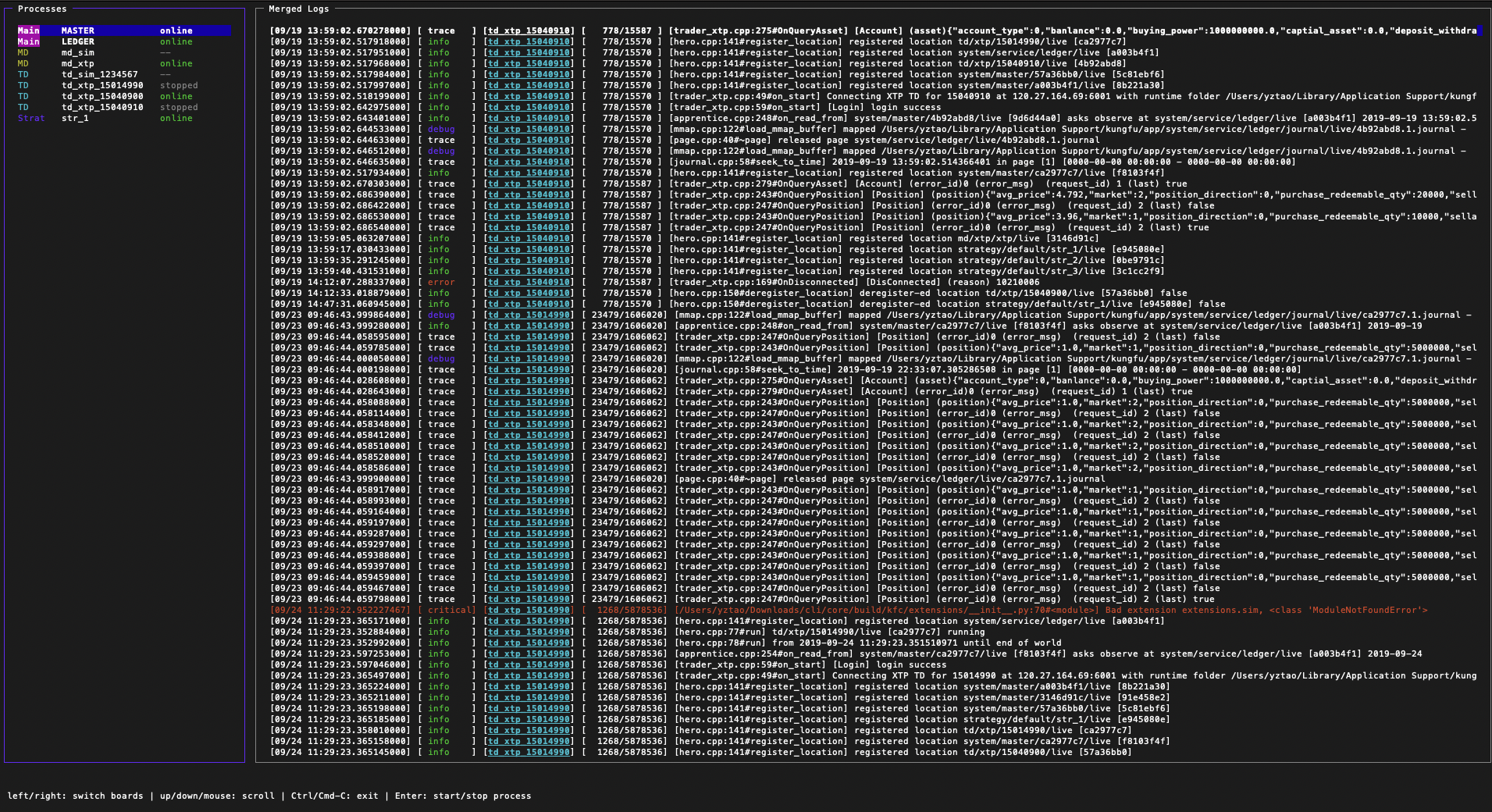This screenshot has height=812, width=1492.
Task: Select the md_sim process row
Action: (124, 52)
